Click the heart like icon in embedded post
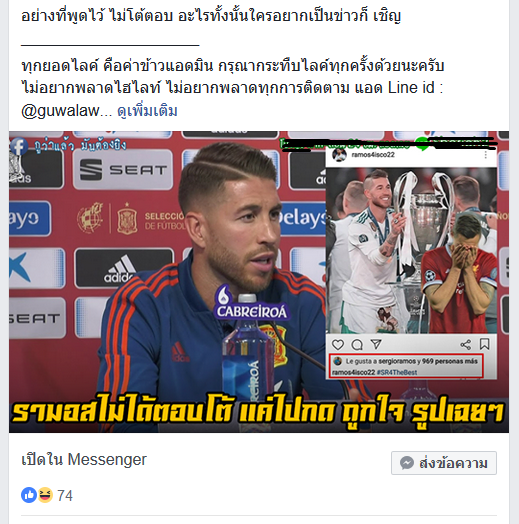 (338, 345)
